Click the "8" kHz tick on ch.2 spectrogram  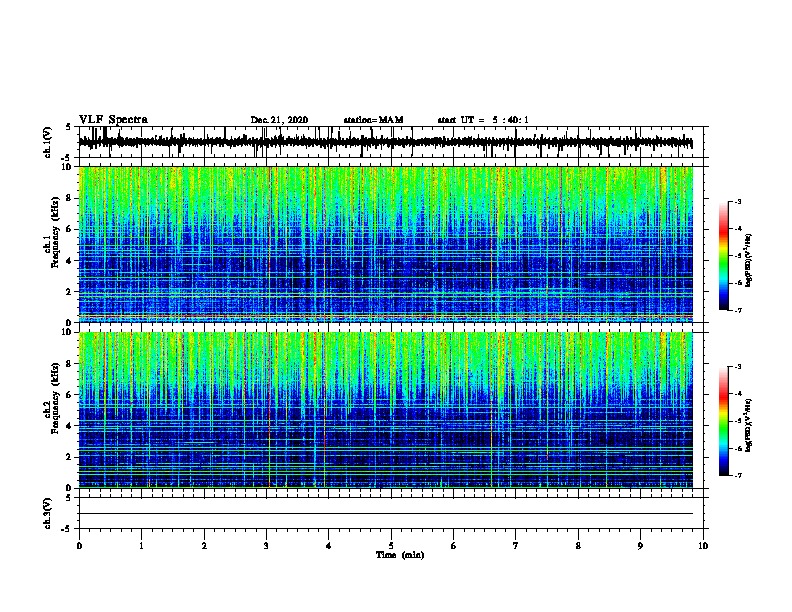[x=69, y=364]
